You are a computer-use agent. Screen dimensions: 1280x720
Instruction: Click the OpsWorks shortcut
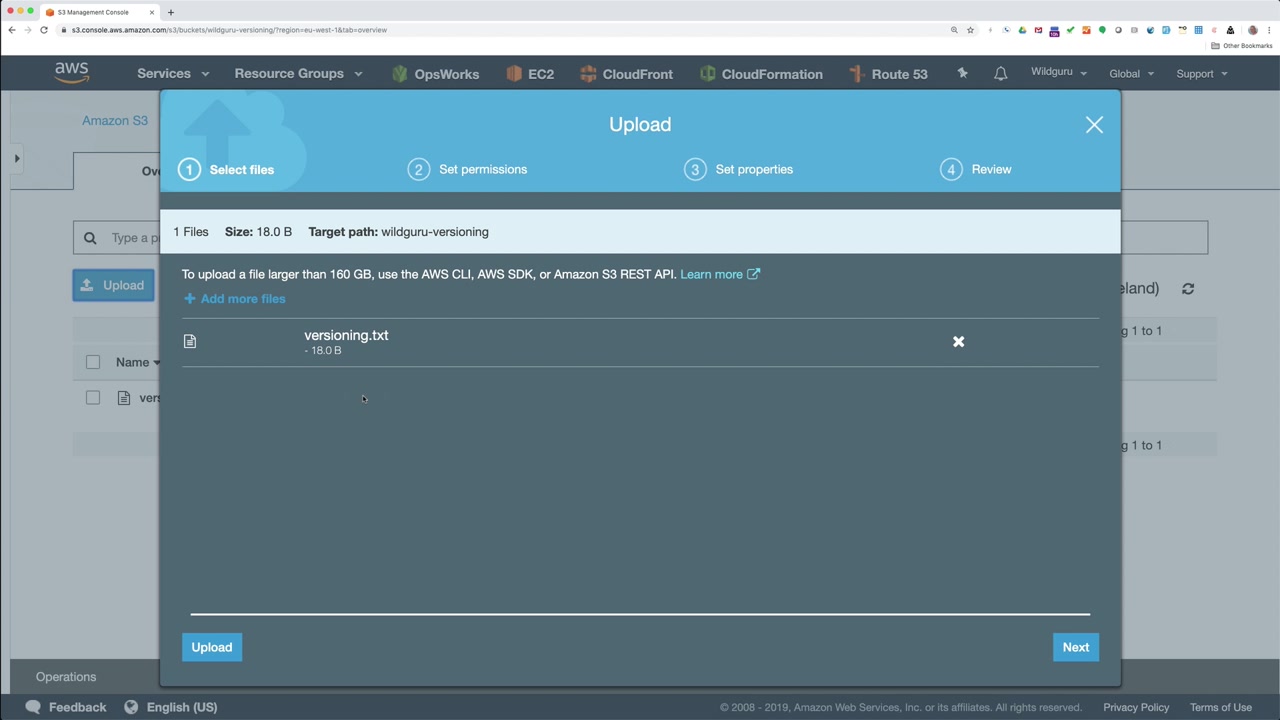pos(436,74)
